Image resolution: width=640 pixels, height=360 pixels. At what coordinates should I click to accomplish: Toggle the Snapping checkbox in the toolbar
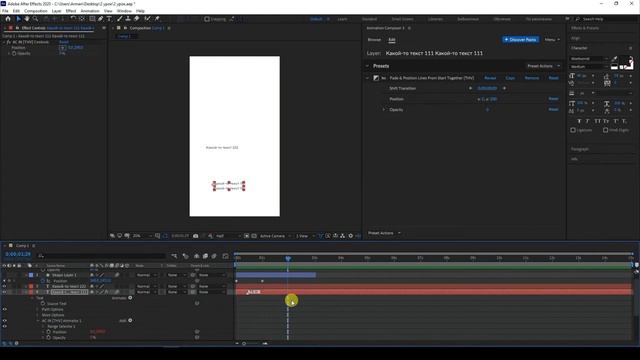(x=207, y=19)
